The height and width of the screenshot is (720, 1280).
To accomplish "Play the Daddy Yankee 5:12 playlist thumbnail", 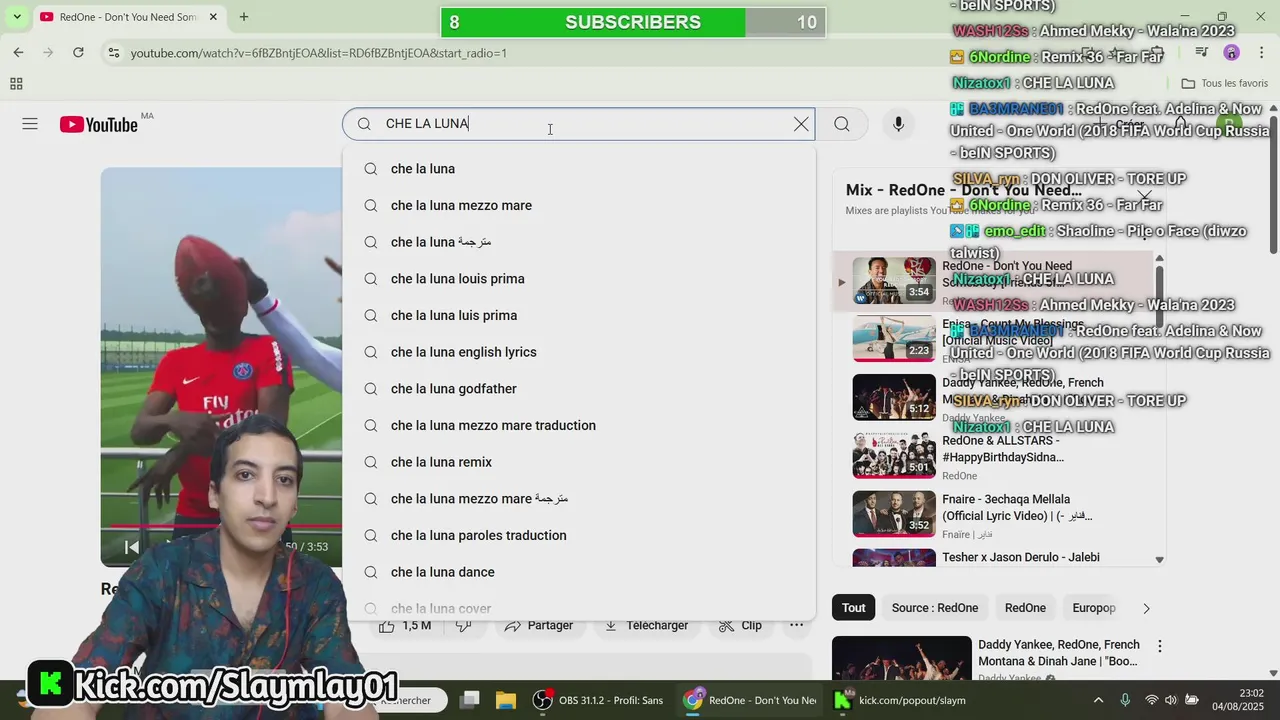I will [893, 397].
